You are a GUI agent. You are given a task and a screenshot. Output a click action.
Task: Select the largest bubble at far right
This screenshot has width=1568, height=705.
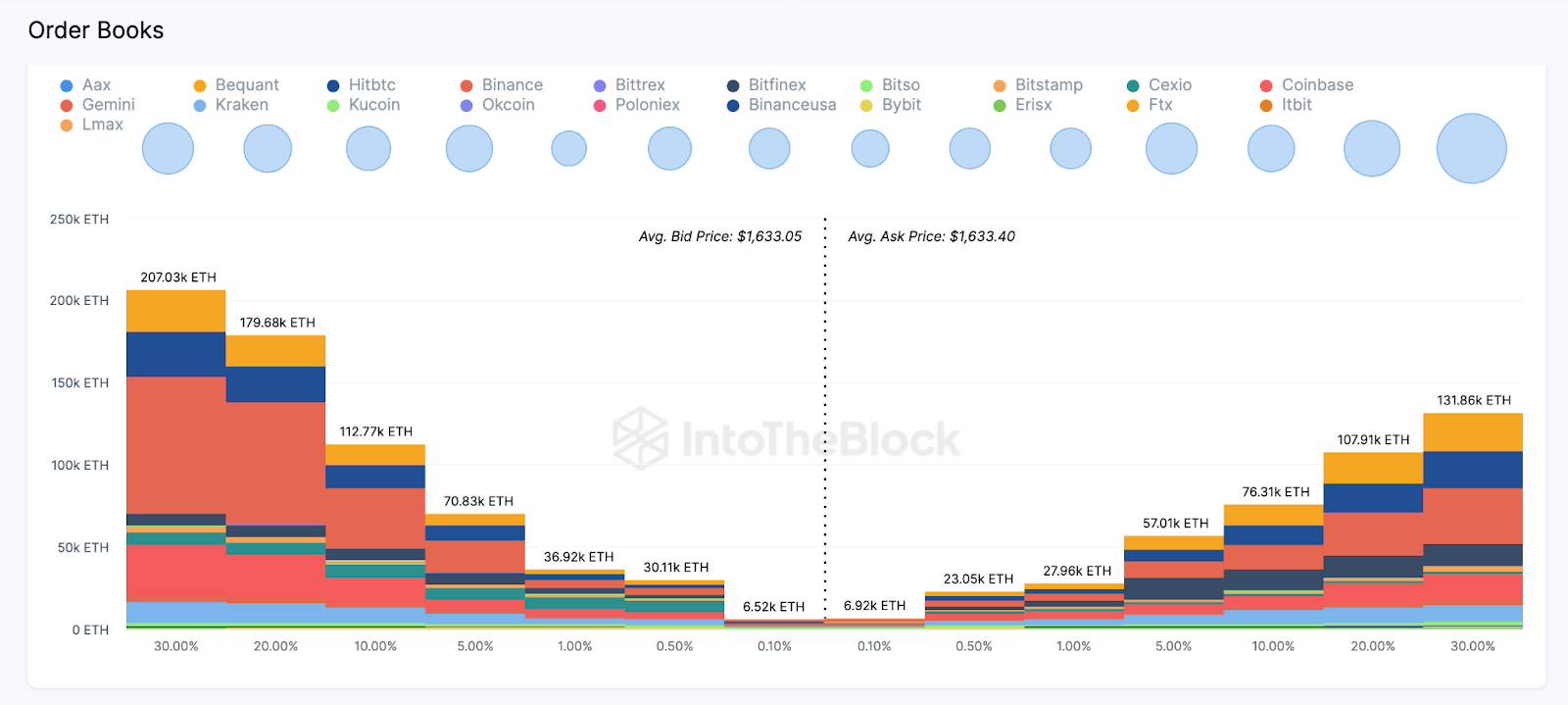tap(1471, 149)
